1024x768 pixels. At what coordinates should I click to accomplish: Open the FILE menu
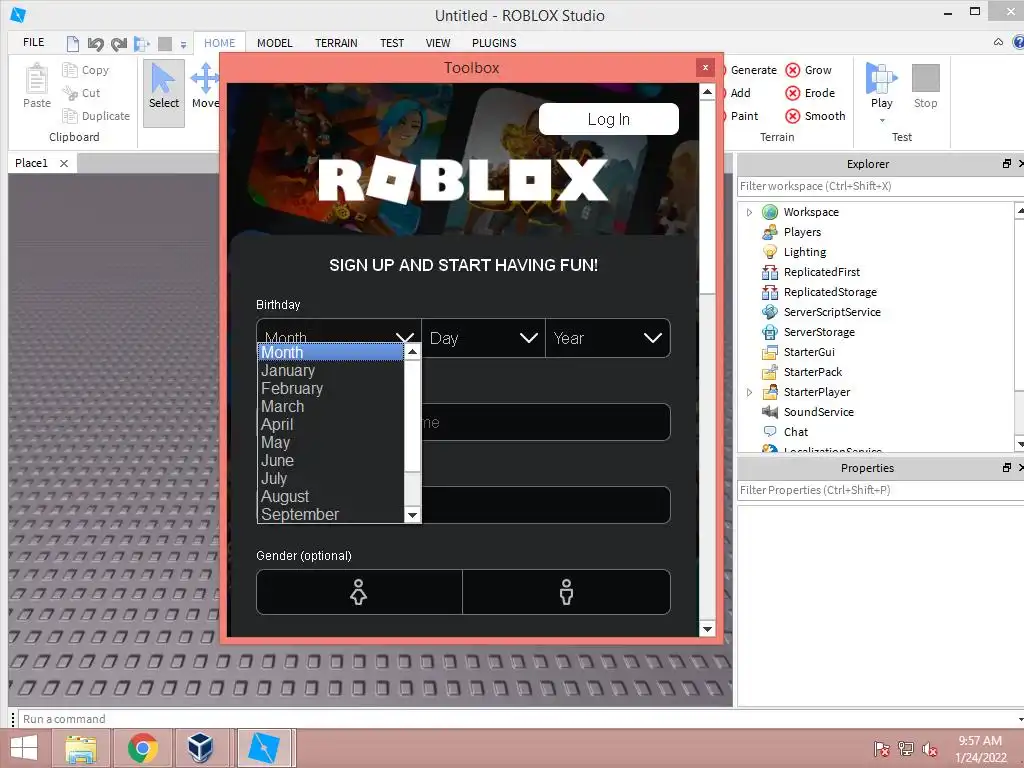tap(34, 42)
